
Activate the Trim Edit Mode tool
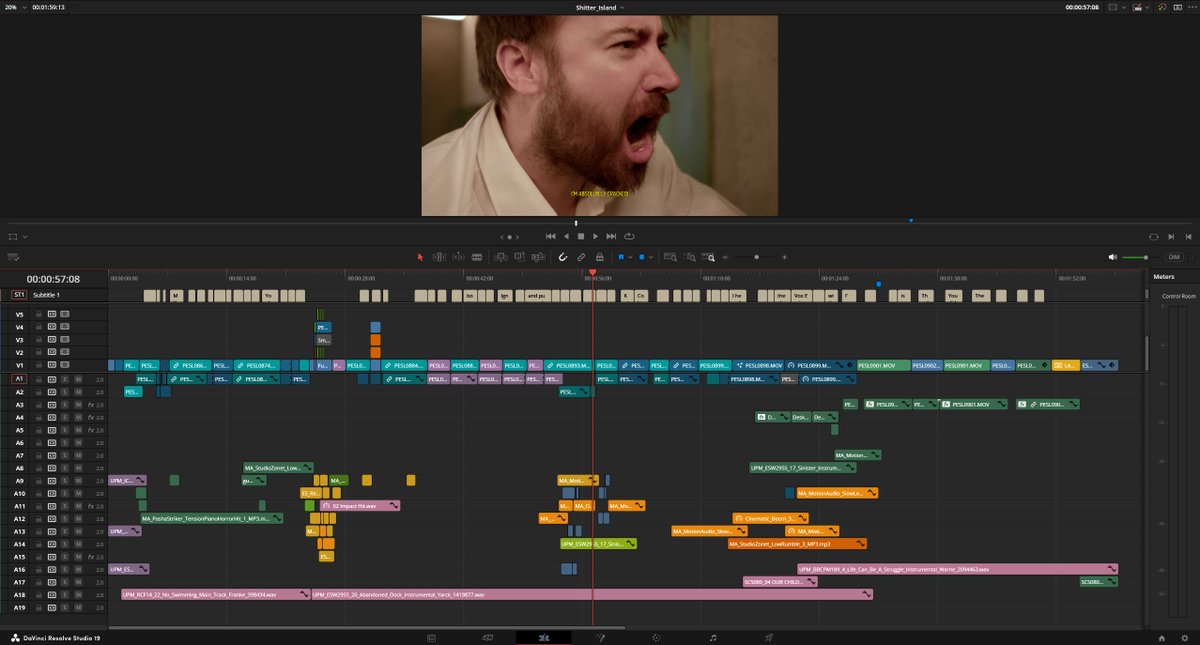click(439, 257)
